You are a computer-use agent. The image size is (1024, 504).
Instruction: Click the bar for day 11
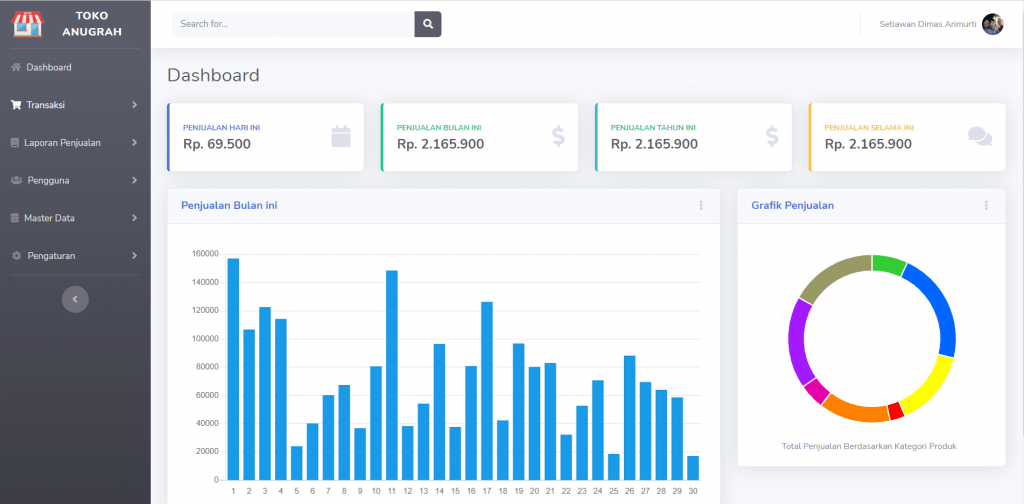(392, 375)
